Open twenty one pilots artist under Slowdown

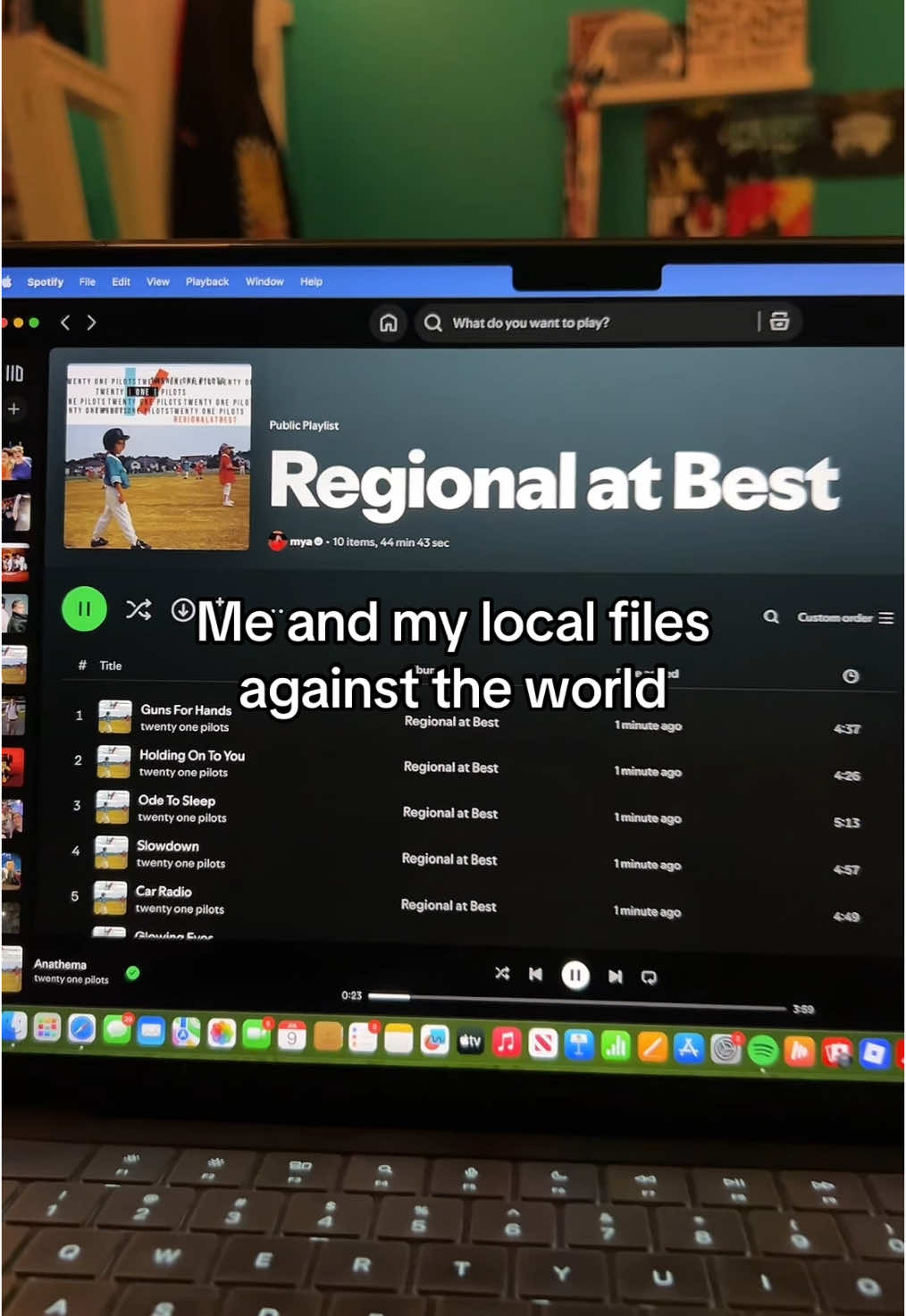click(180, 863)
